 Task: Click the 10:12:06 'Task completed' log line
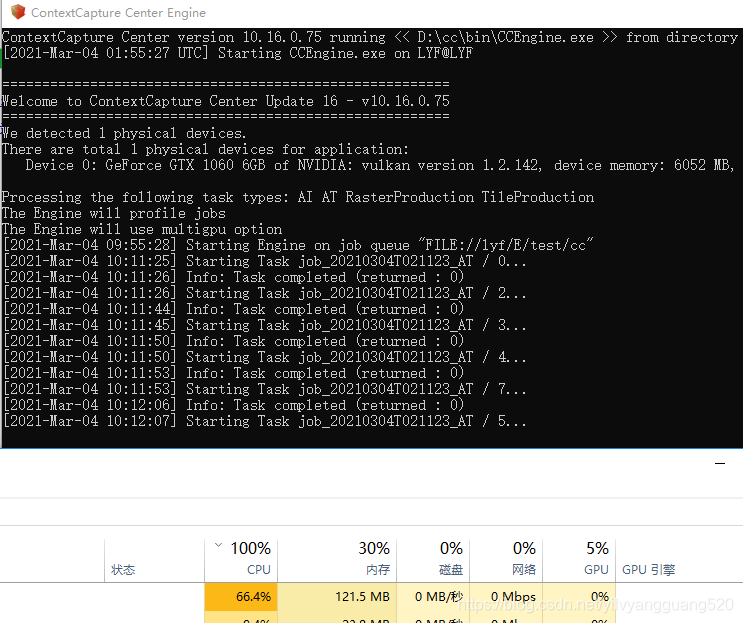234,405
